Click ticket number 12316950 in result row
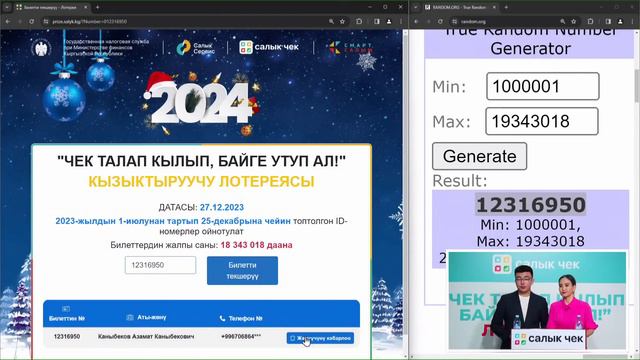Viewport: 640px width, 360px height. tap(67, 336)
